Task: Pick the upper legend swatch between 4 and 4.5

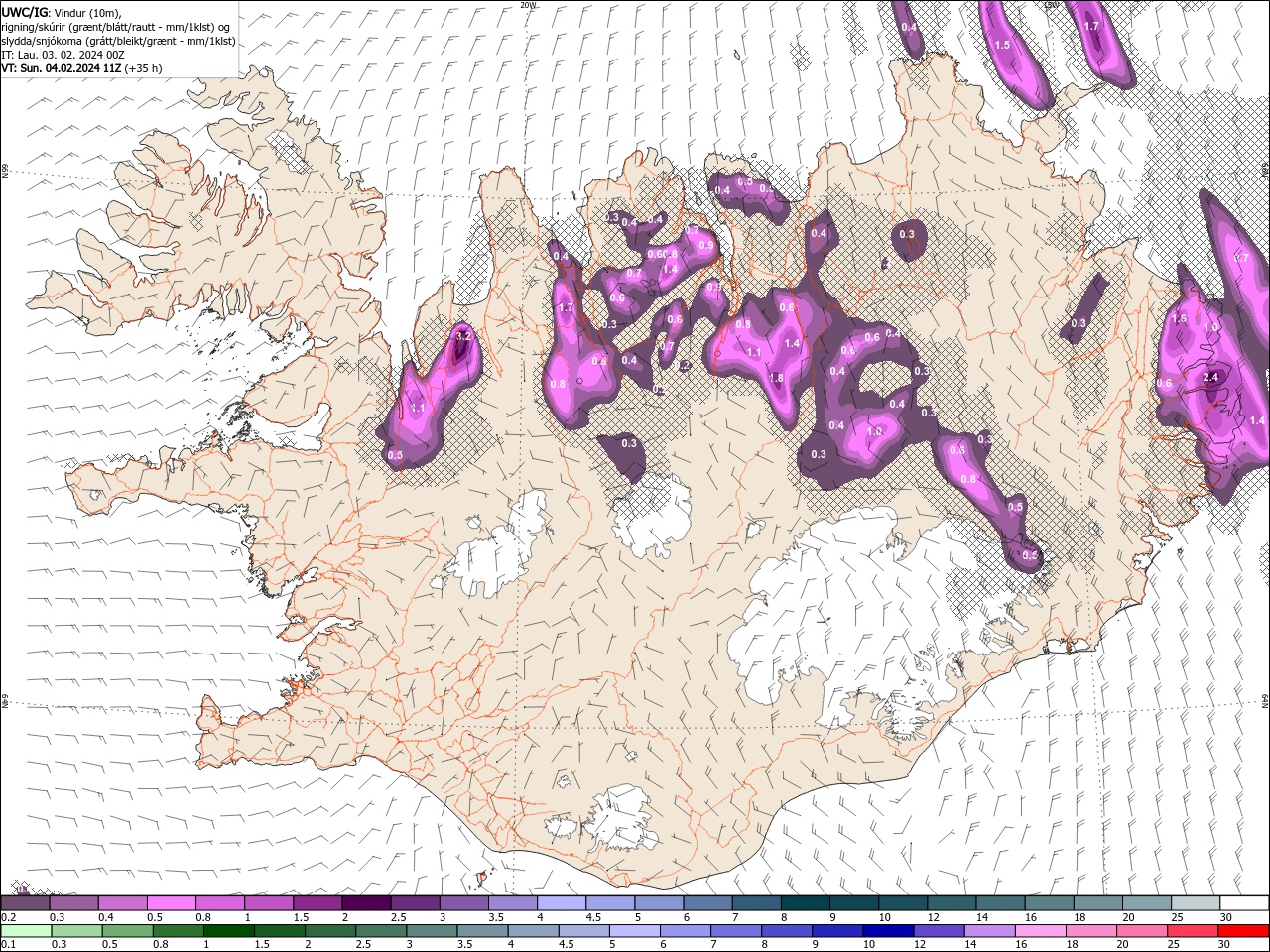Action: pos(562,903)
